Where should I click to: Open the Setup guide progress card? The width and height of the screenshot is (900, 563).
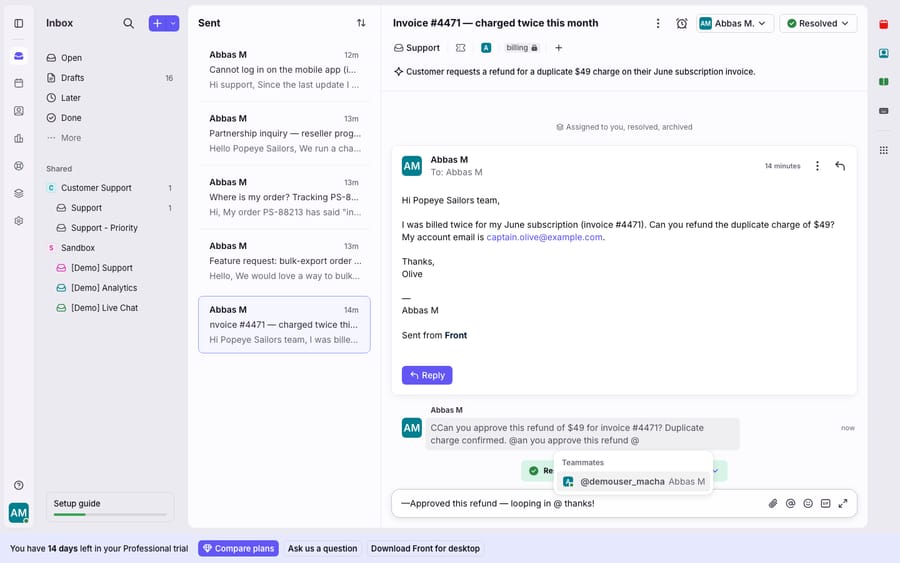[x=110, y=507]
